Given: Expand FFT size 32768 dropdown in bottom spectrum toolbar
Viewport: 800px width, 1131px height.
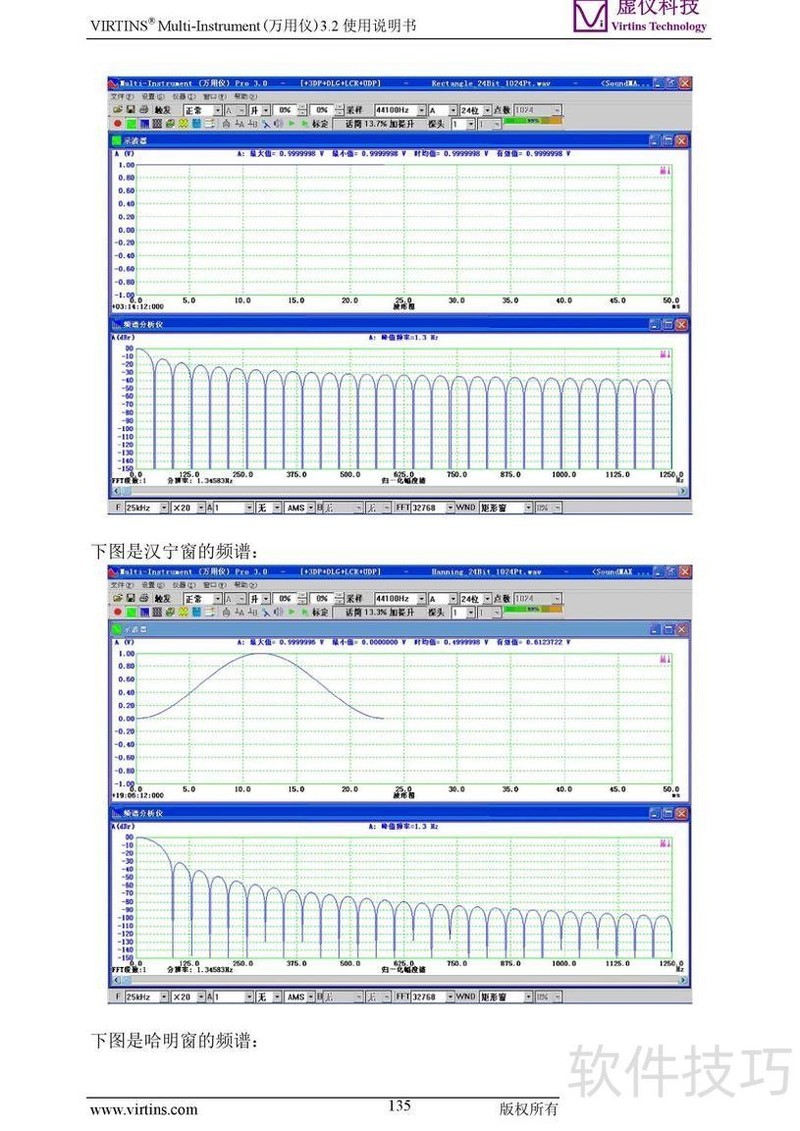Looking at the screenshot, I should [449, 996].
